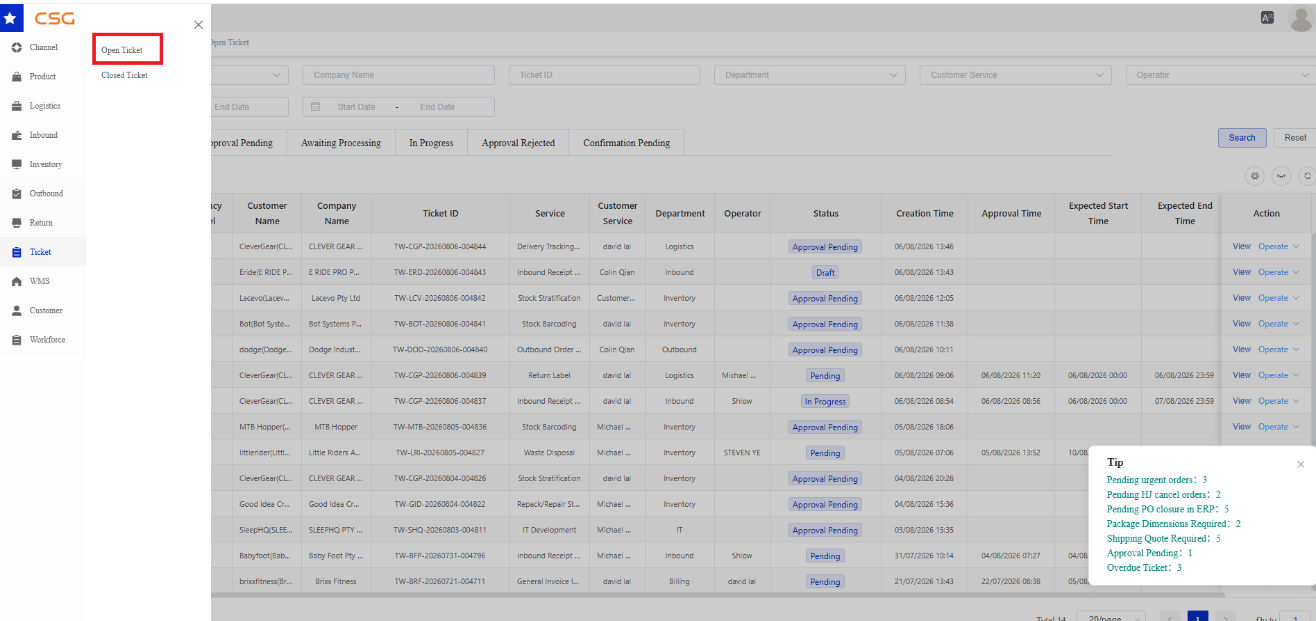1316x621 pixels.
Task: Open Operate dropdown for ticket 004836
Action: pyautogui.click(x=1278, y=427)
